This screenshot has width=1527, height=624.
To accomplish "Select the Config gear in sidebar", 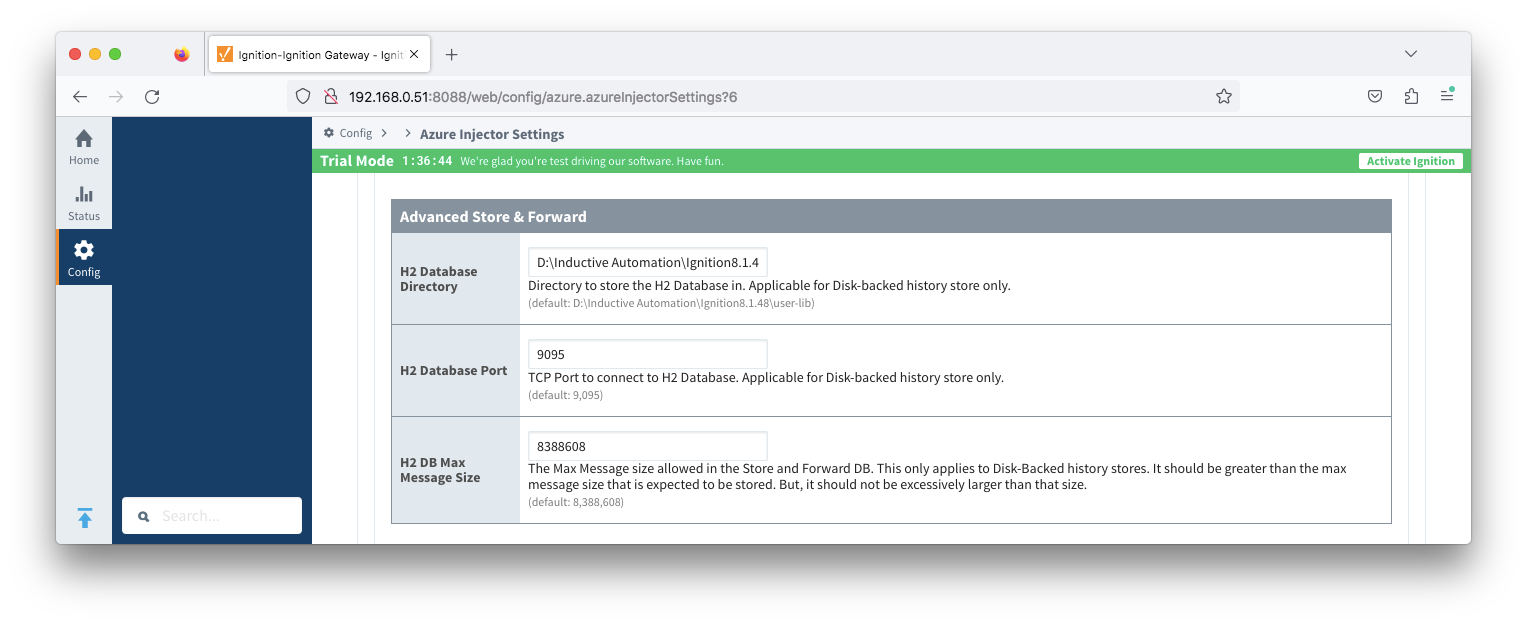I will click(x=84, y=257).
